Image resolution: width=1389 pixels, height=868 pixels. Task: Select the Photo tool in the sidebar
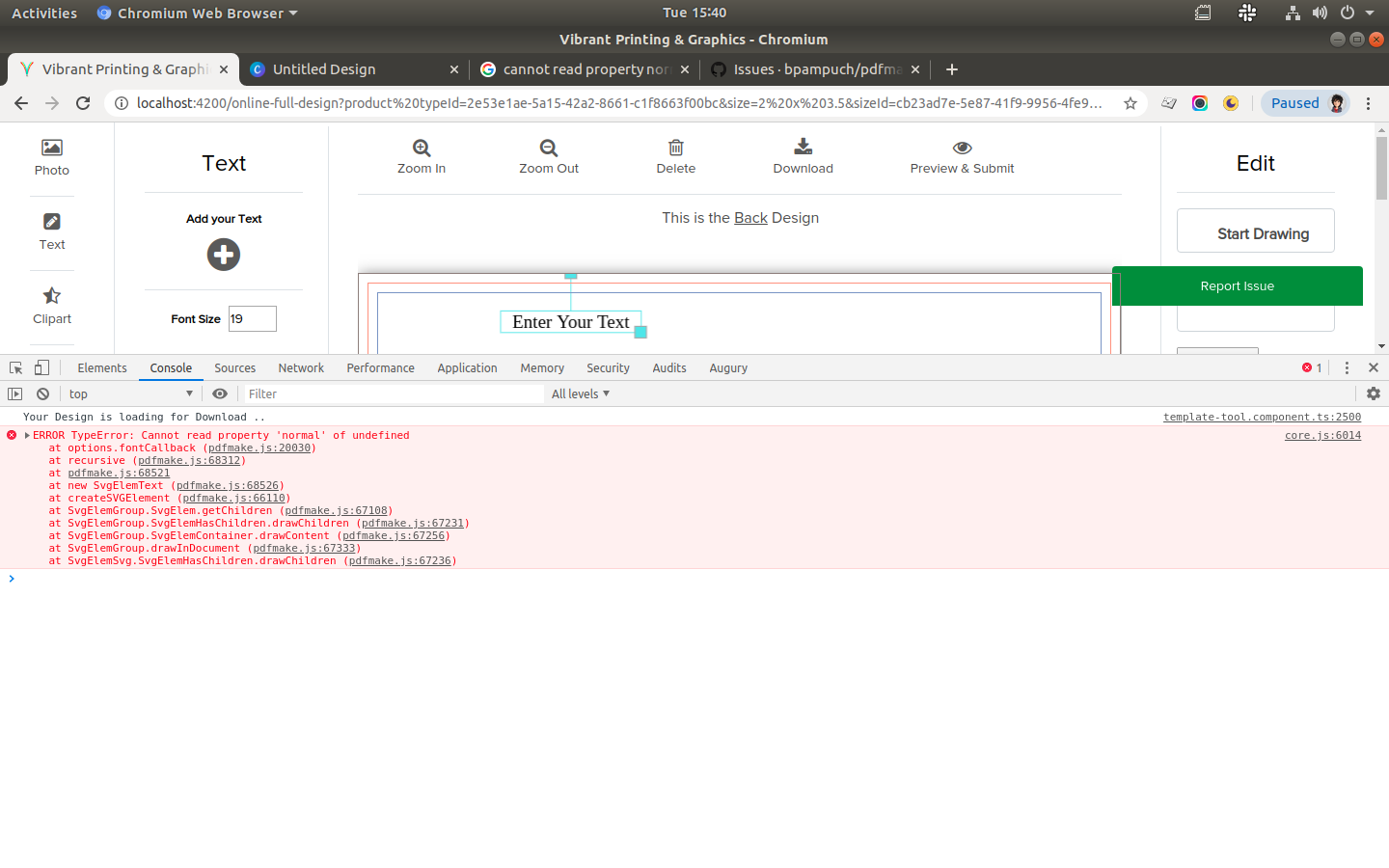point(51,157)
